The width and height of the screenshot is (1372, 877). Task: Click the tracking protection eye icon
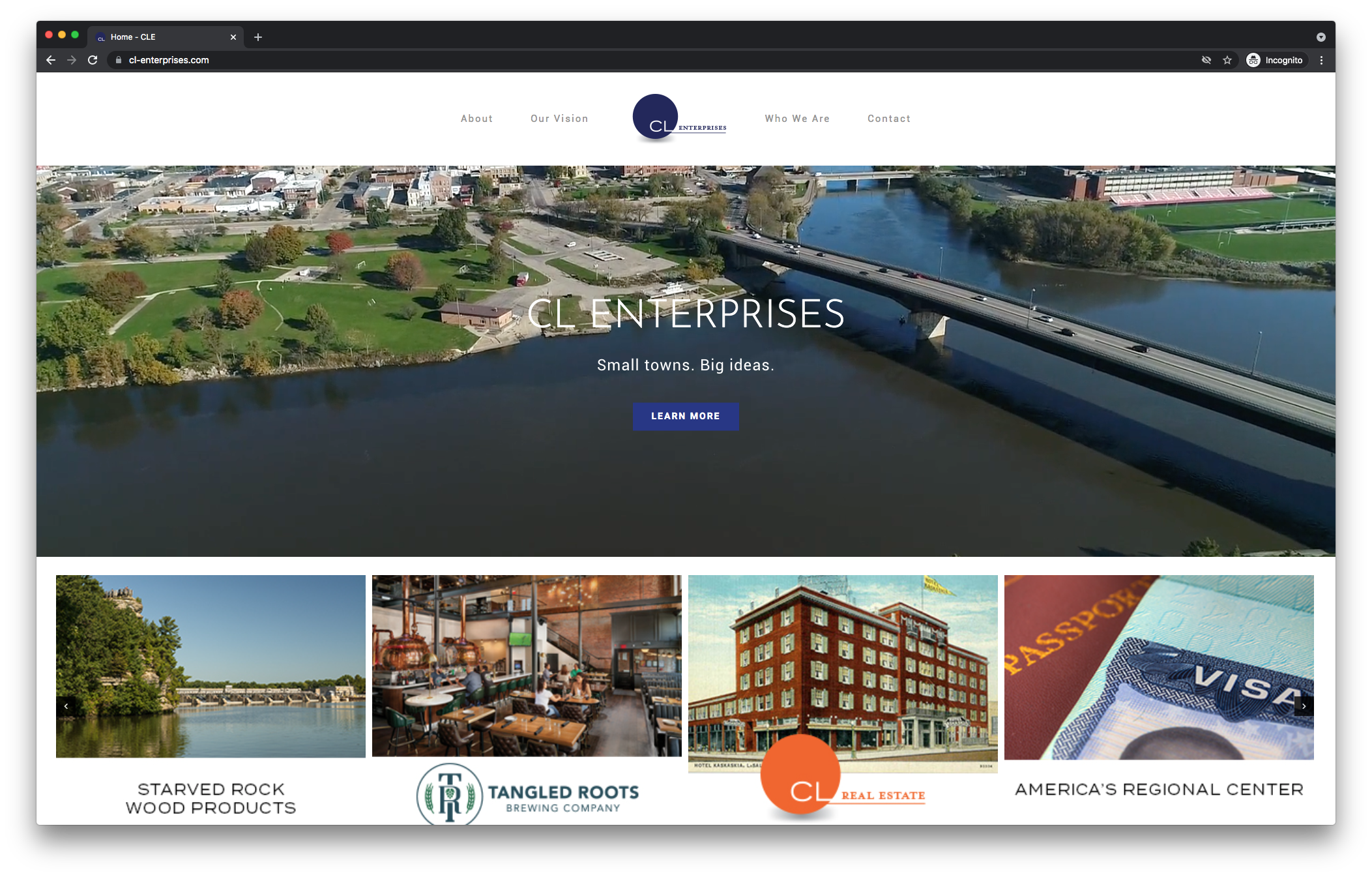click(1206, 60)
